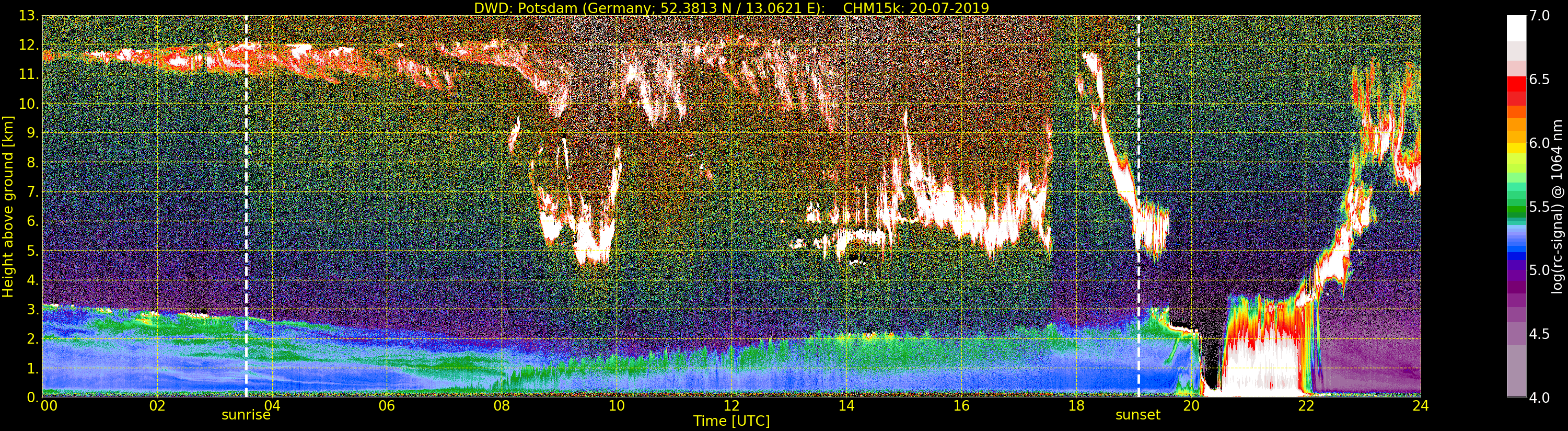
Task: Click the x-axis tick label '16'
Action: 961,405
